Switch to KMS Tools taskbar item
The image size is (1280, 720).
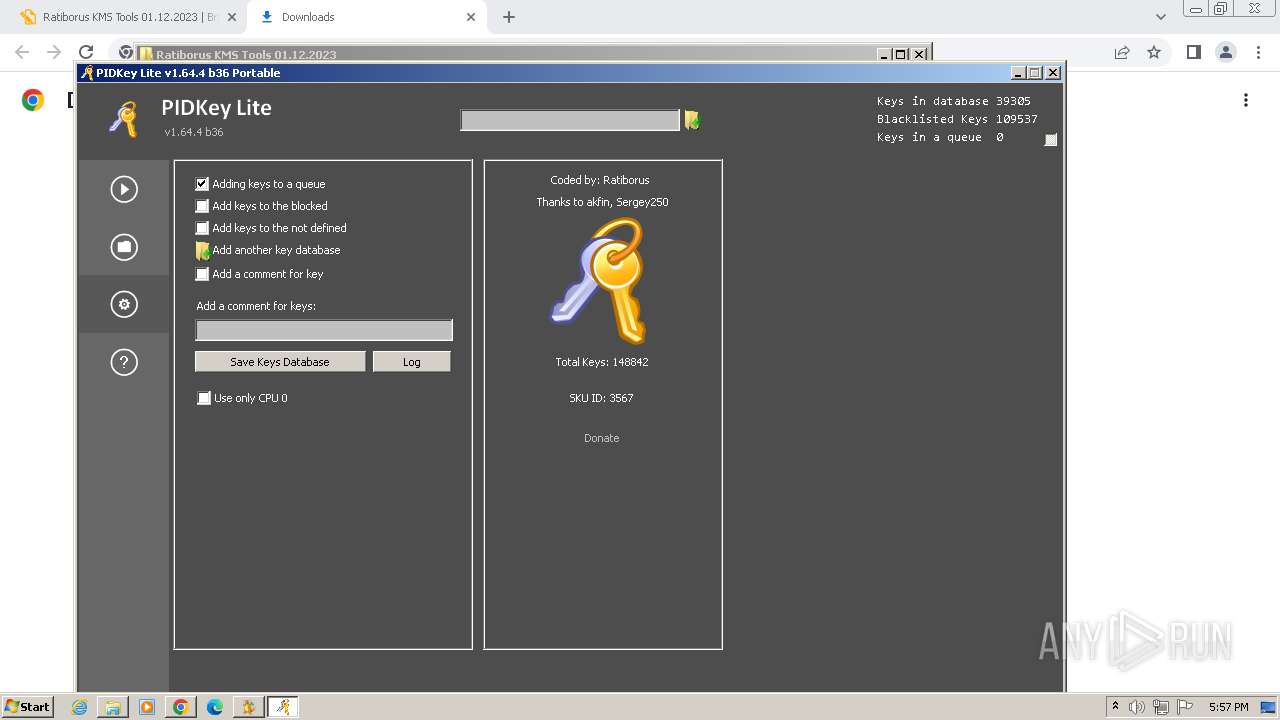pos(249,707)
